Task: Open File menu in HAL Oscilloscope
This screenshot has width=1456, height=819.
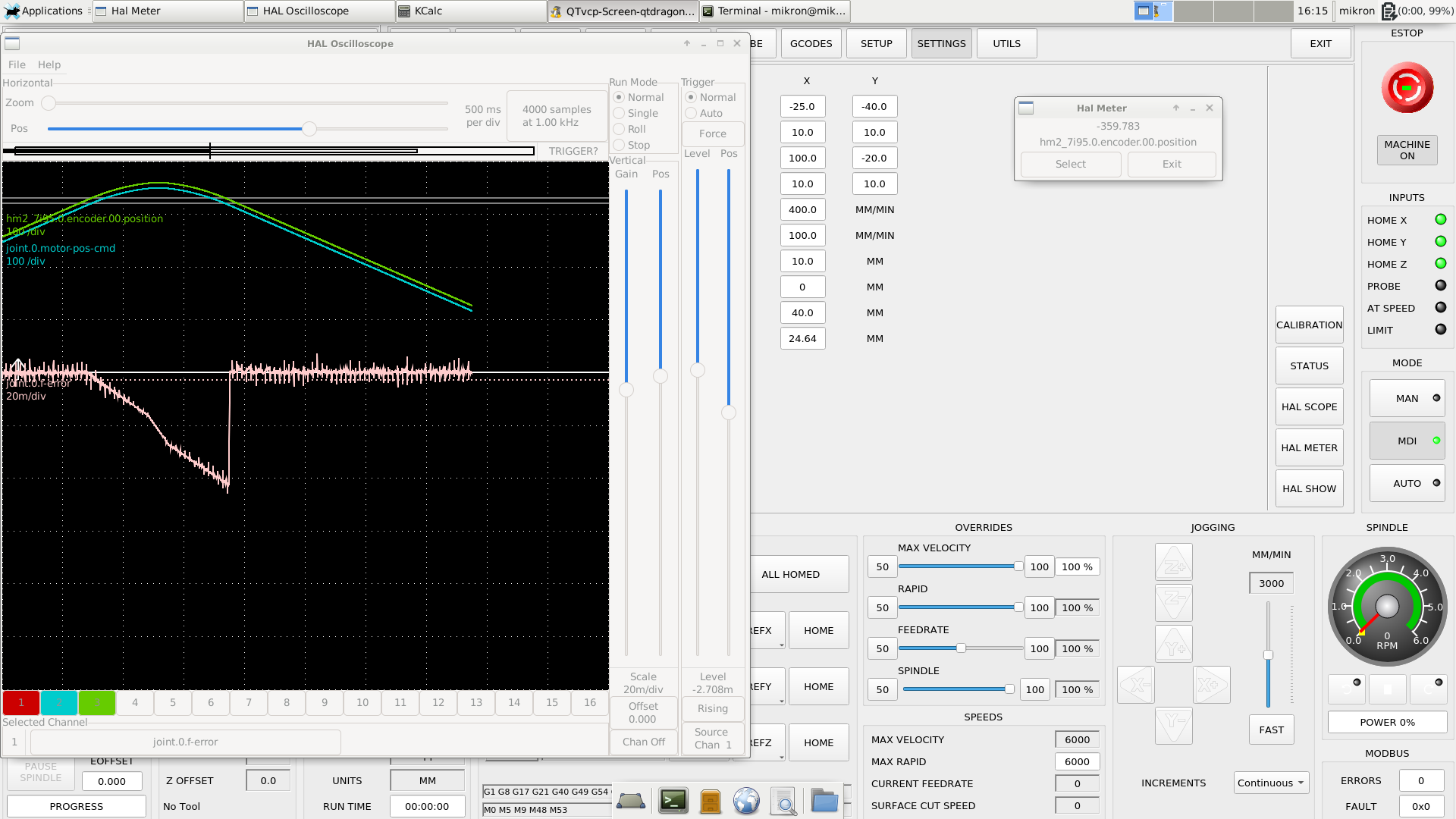Action: tap(17, 64)
